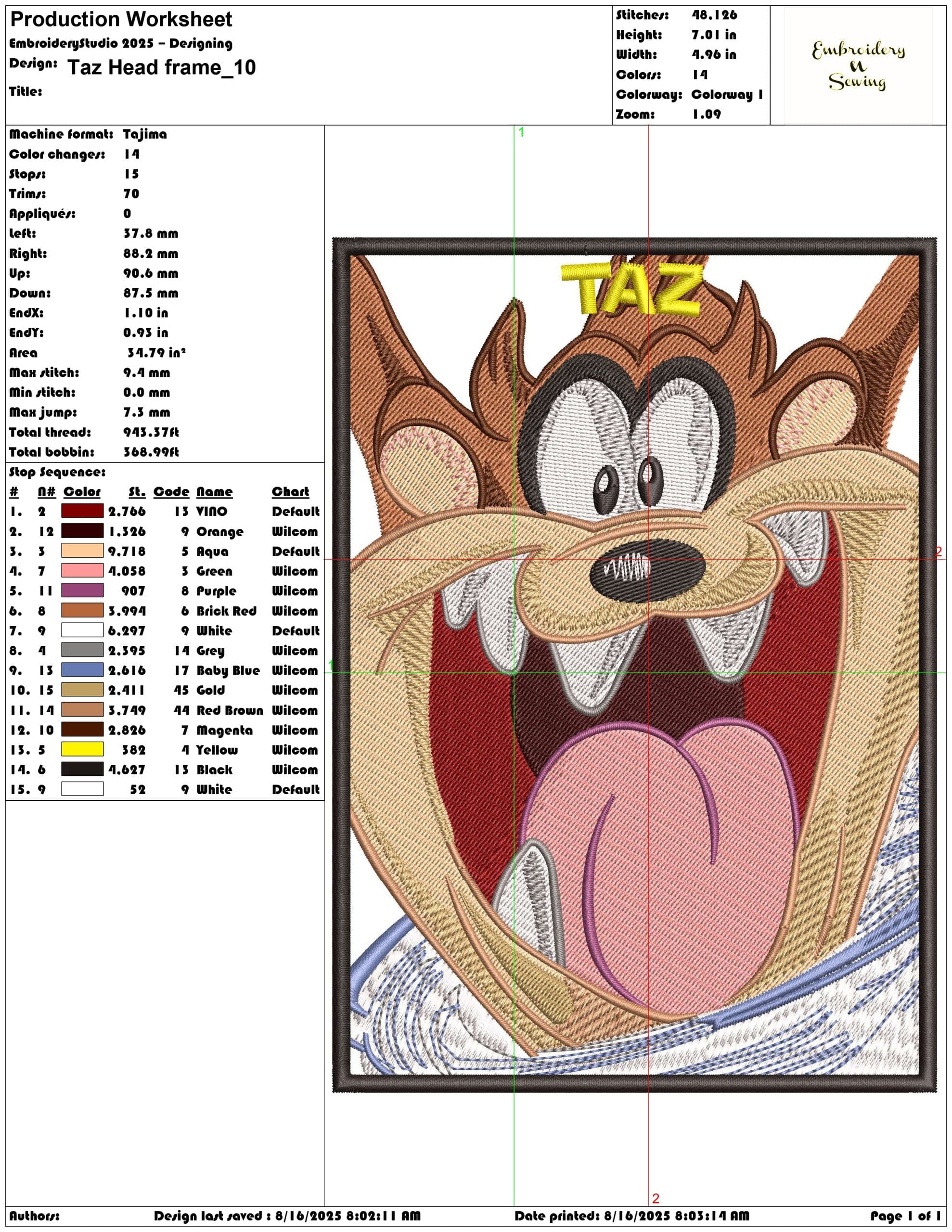
Task: Select the code 45 in the Gold row
Action: point(181,691)
